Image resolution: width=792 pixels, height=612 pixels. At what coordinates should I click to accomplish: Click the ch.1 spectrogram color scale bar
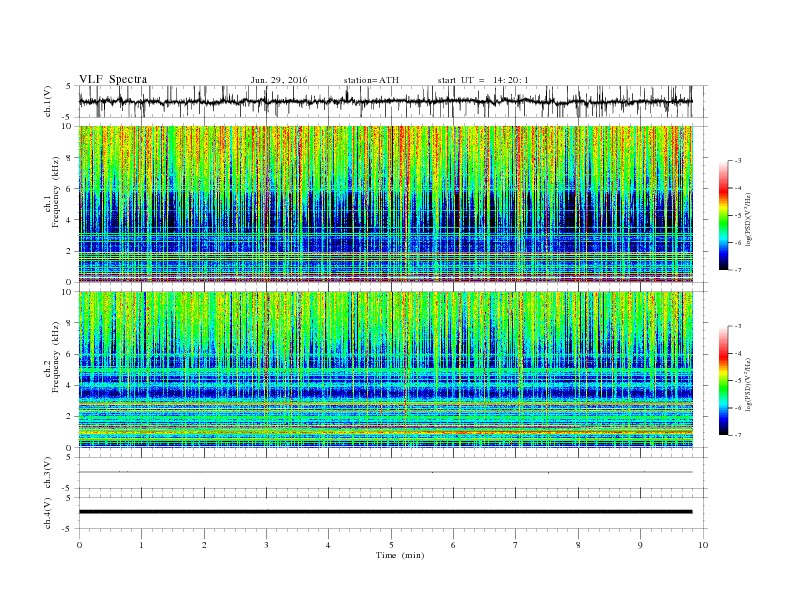click(724, 216)
